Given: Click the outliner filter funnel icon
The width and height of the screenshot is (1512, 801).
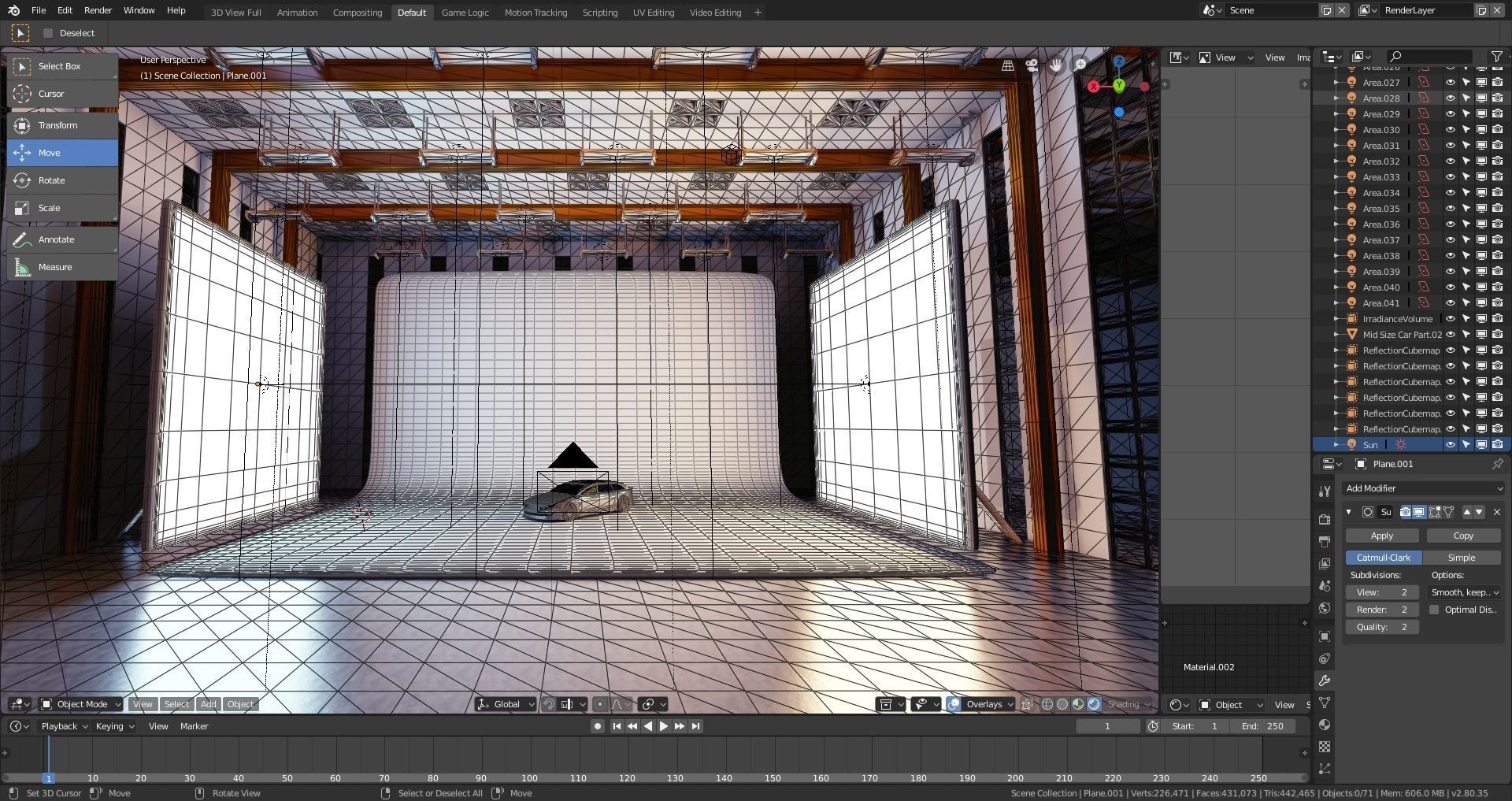Looking at the screenshot, I should coord(1496,57).
